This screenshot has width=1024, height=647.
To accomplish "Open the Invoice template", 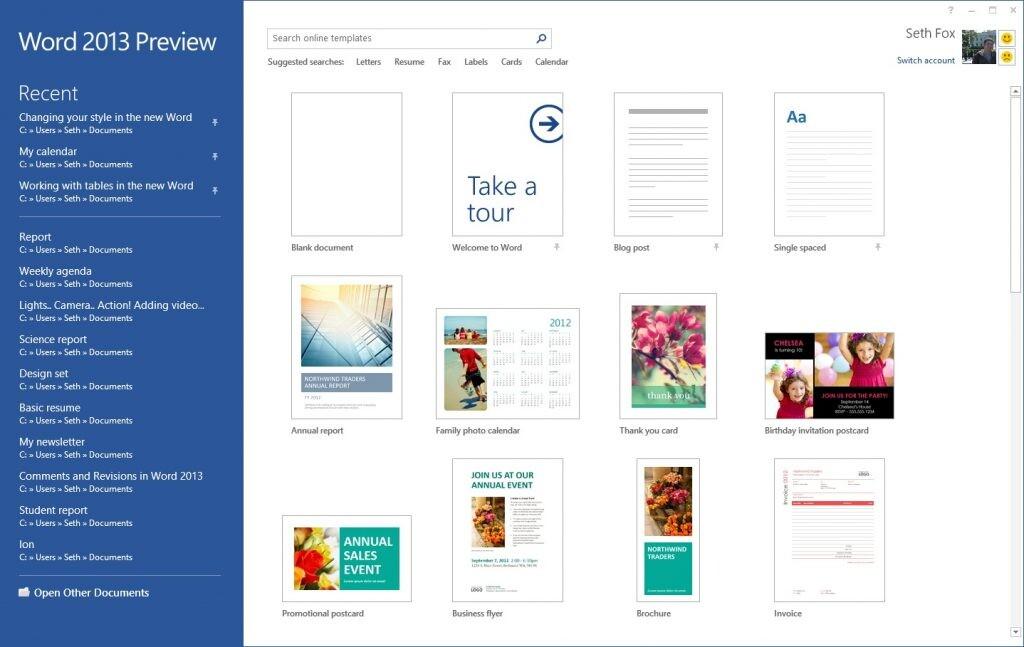I will click(829, 530).
